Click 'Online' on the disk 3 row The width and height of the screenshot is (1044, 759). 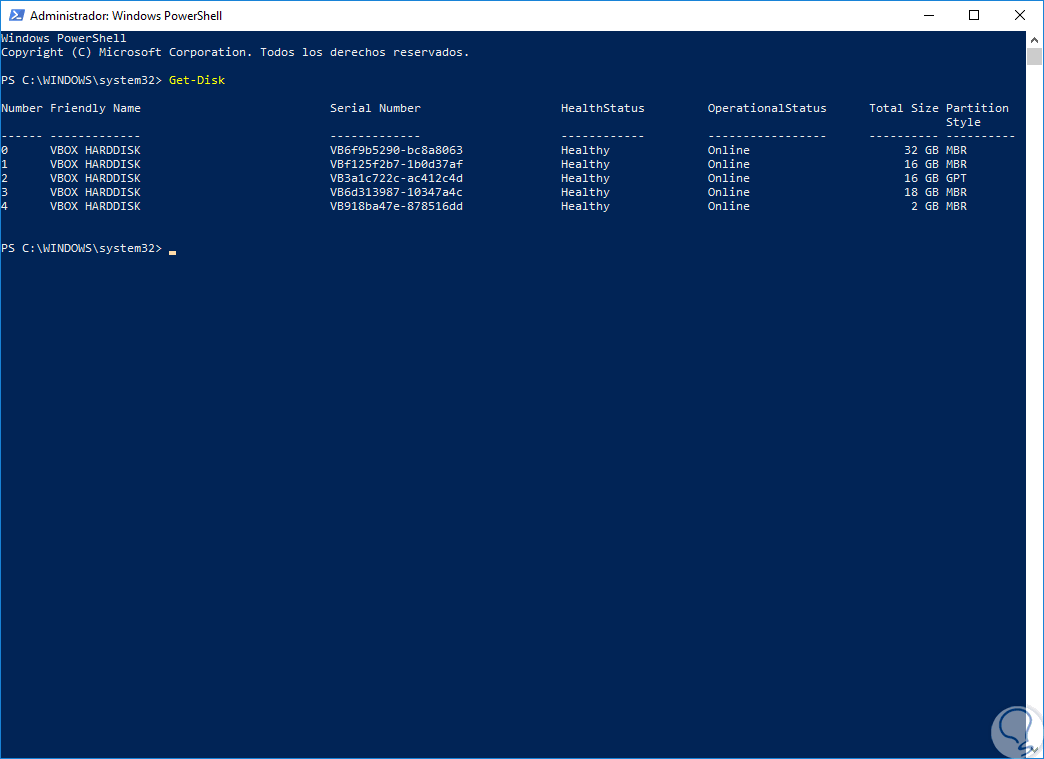coord(728,192)
